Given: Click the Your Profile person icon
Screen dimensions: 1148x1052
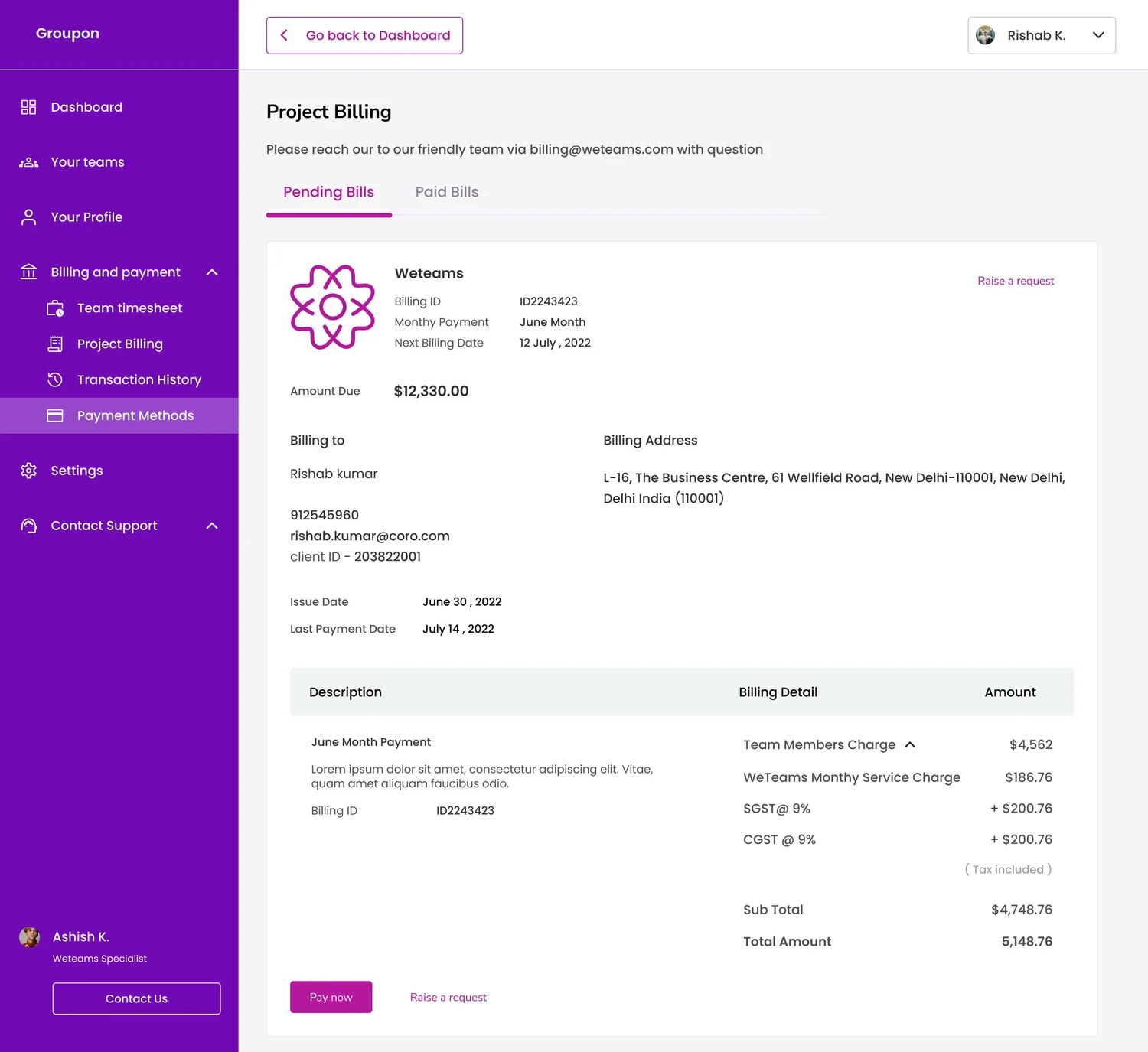Looking at the screenshot, I should 28,217.
